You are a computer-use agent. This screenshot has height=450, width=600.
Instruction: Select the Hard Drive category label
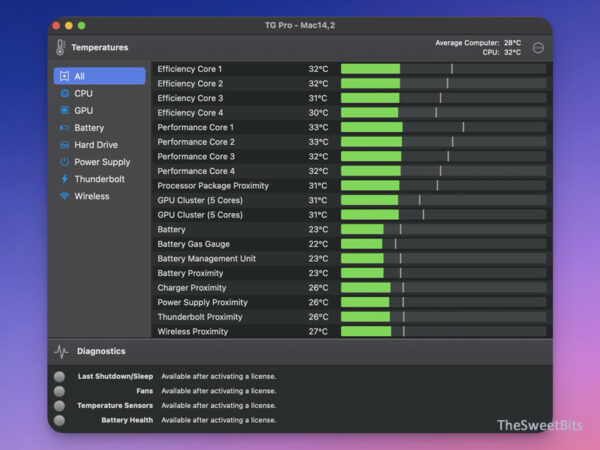point(96,145)
